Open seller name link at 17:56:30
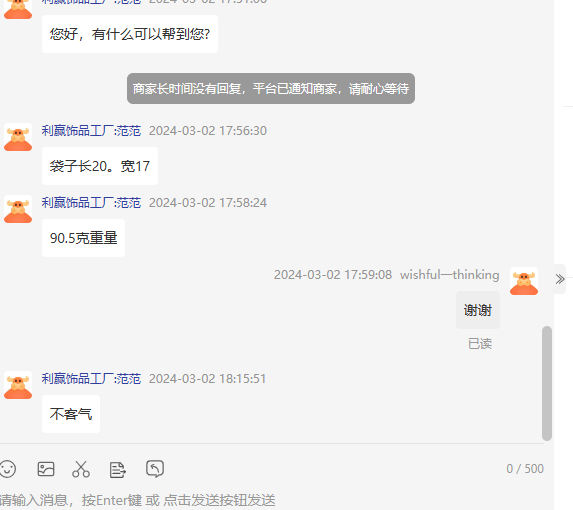Viewport: 573px width, 510px height. (x=91, y=131)
